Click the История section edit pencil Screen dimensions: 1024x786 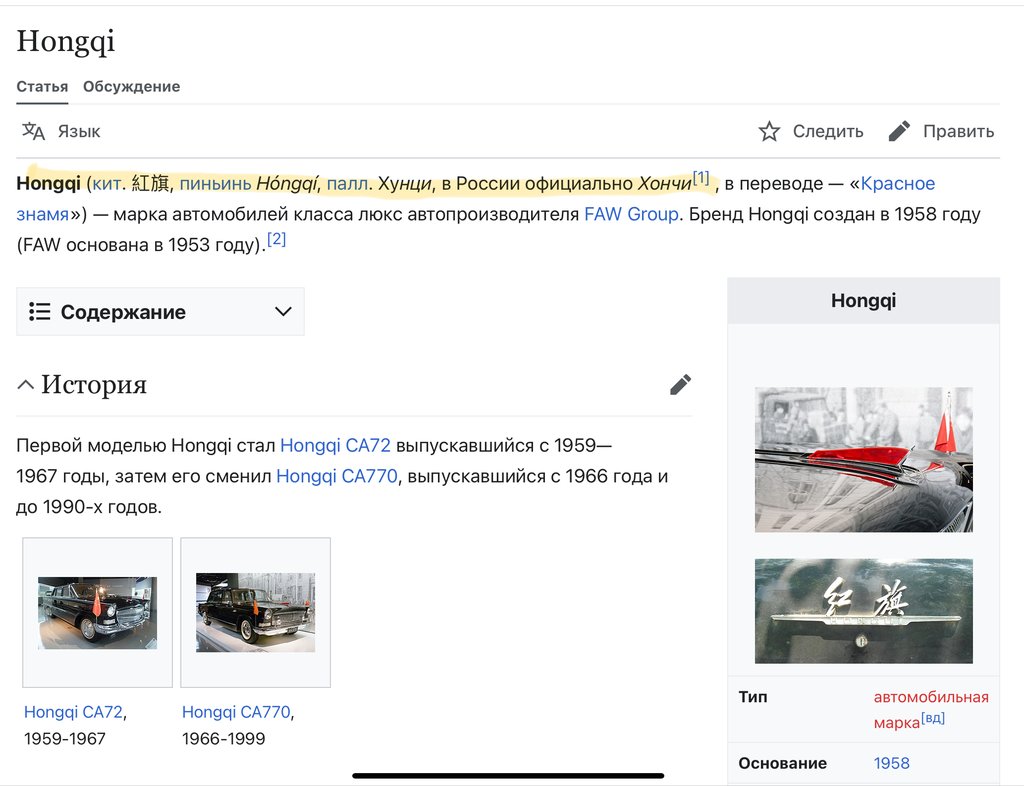pos(680,385)
